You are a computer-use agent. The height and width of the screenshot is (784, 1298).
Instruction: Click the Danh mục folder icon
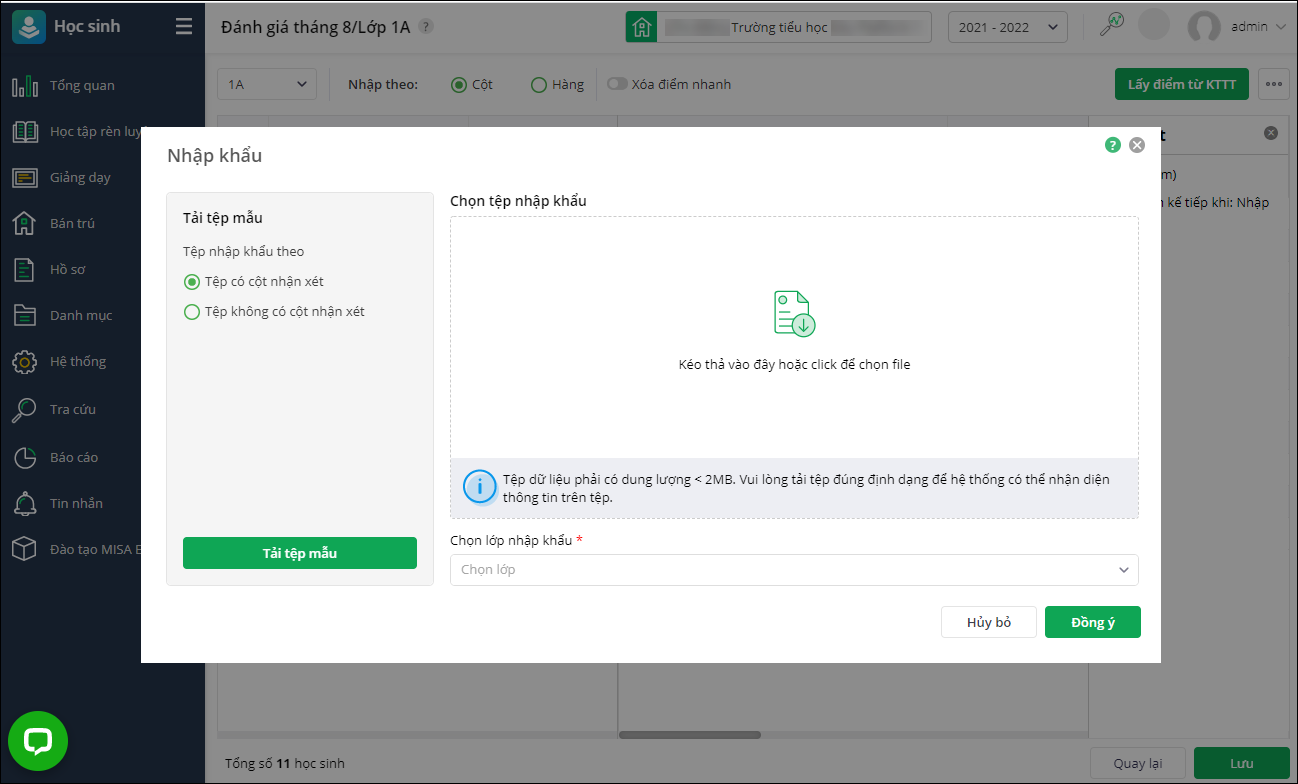coord(25,315)
